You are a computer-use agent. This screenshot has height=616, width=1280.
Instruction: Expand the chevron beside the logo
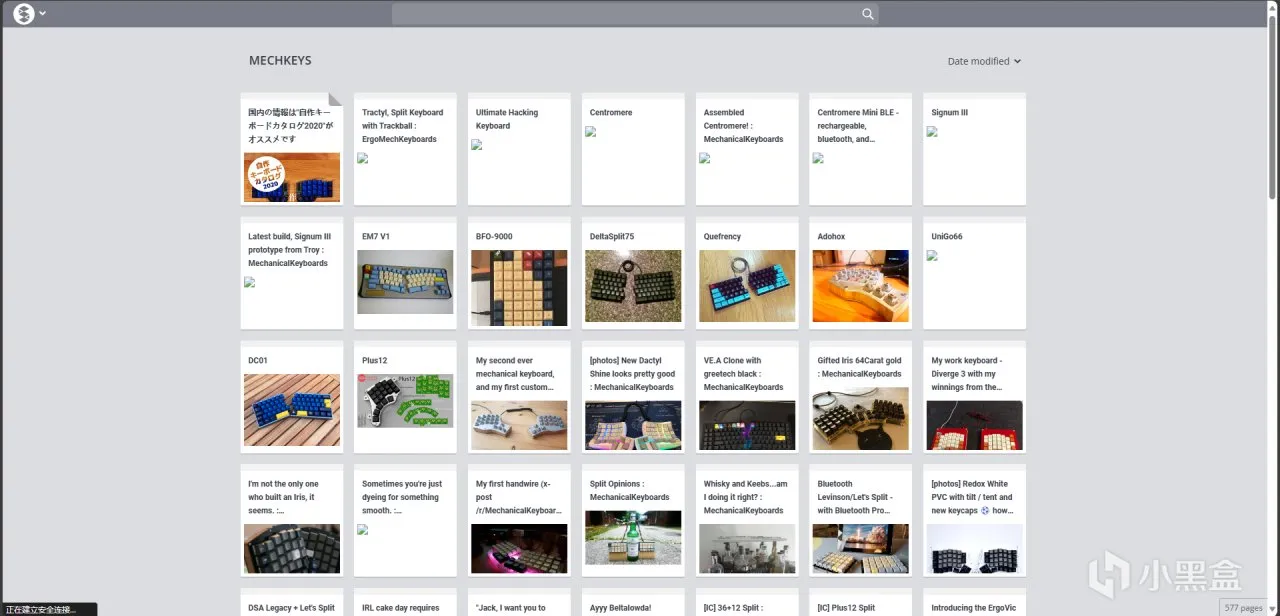pyautogui.click(x=43, y=14)
